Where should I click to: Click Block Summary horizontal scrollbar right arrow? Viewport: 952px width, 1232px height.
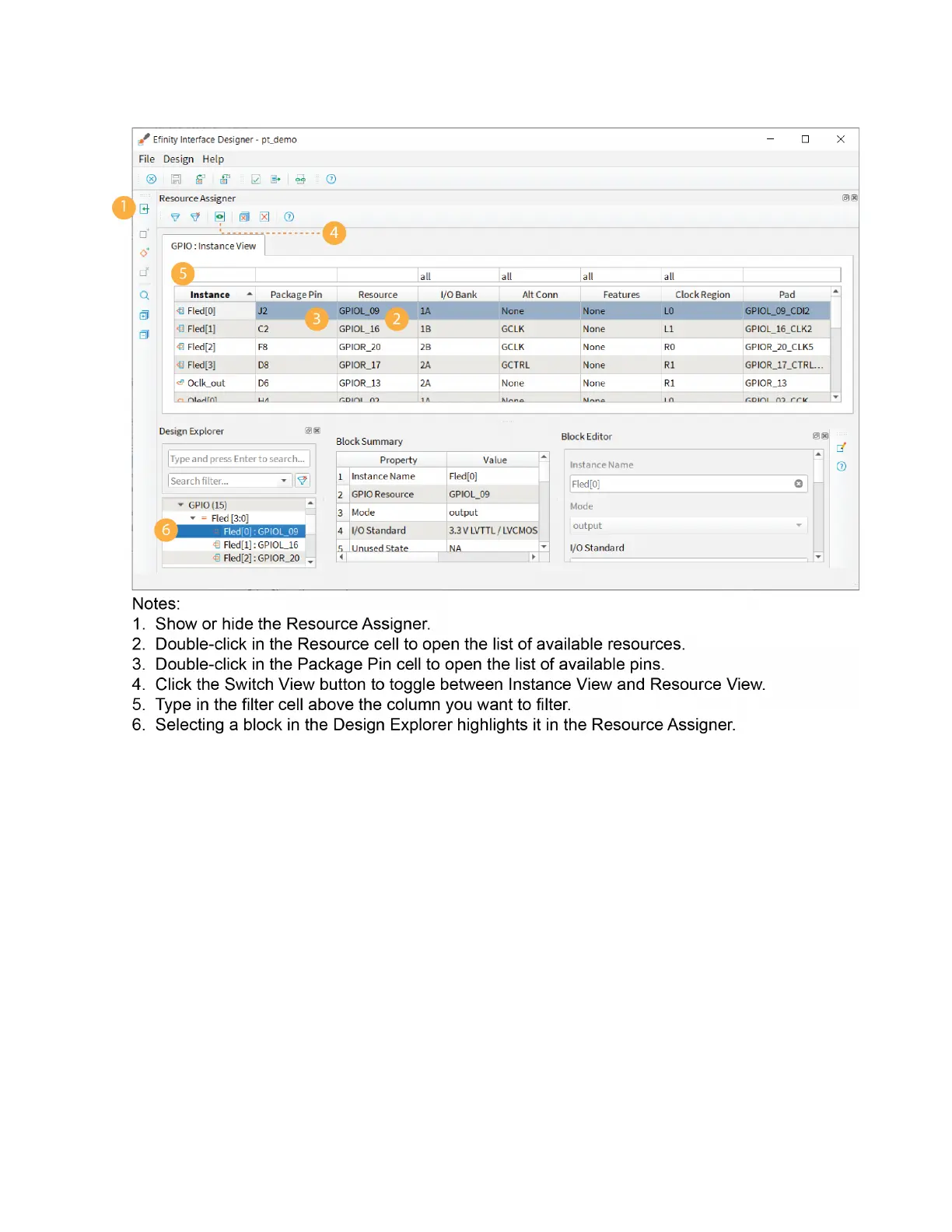(534, 557)
